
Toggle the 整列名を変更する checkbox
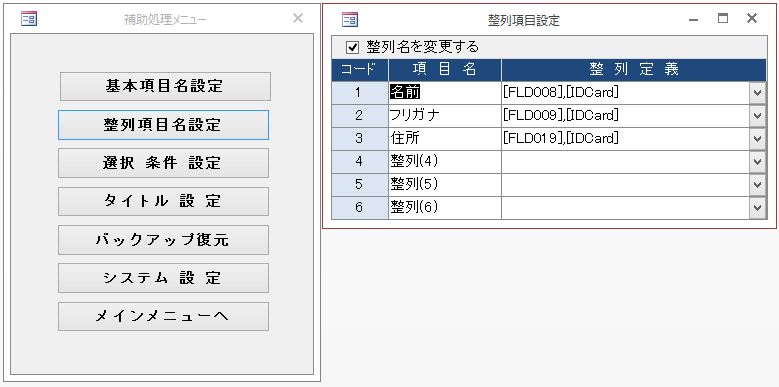352,47
